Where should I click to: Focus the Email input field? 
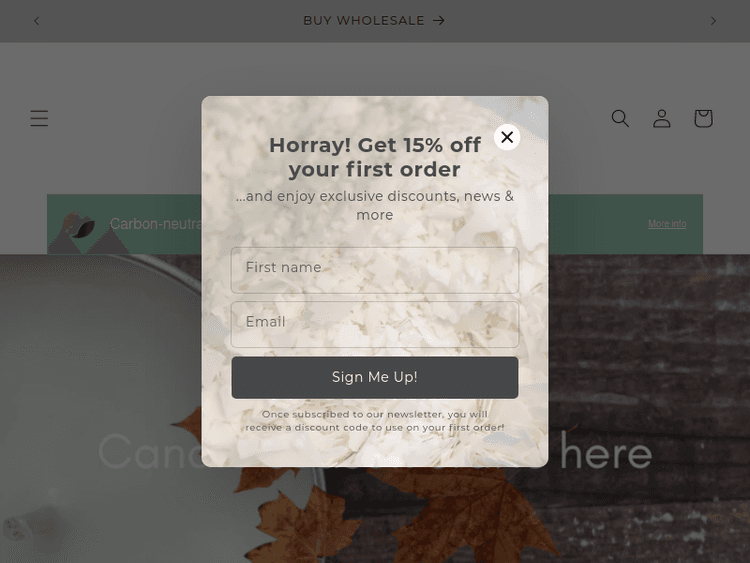[375, 324]
